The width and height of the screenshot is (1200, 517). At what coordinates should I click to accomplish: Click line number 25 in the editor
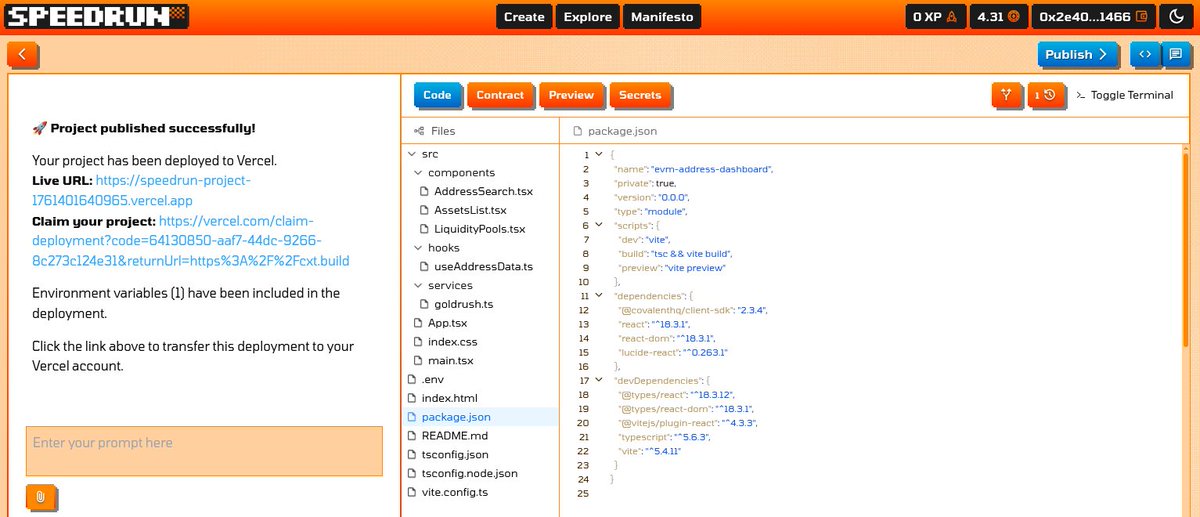point(583,493)
